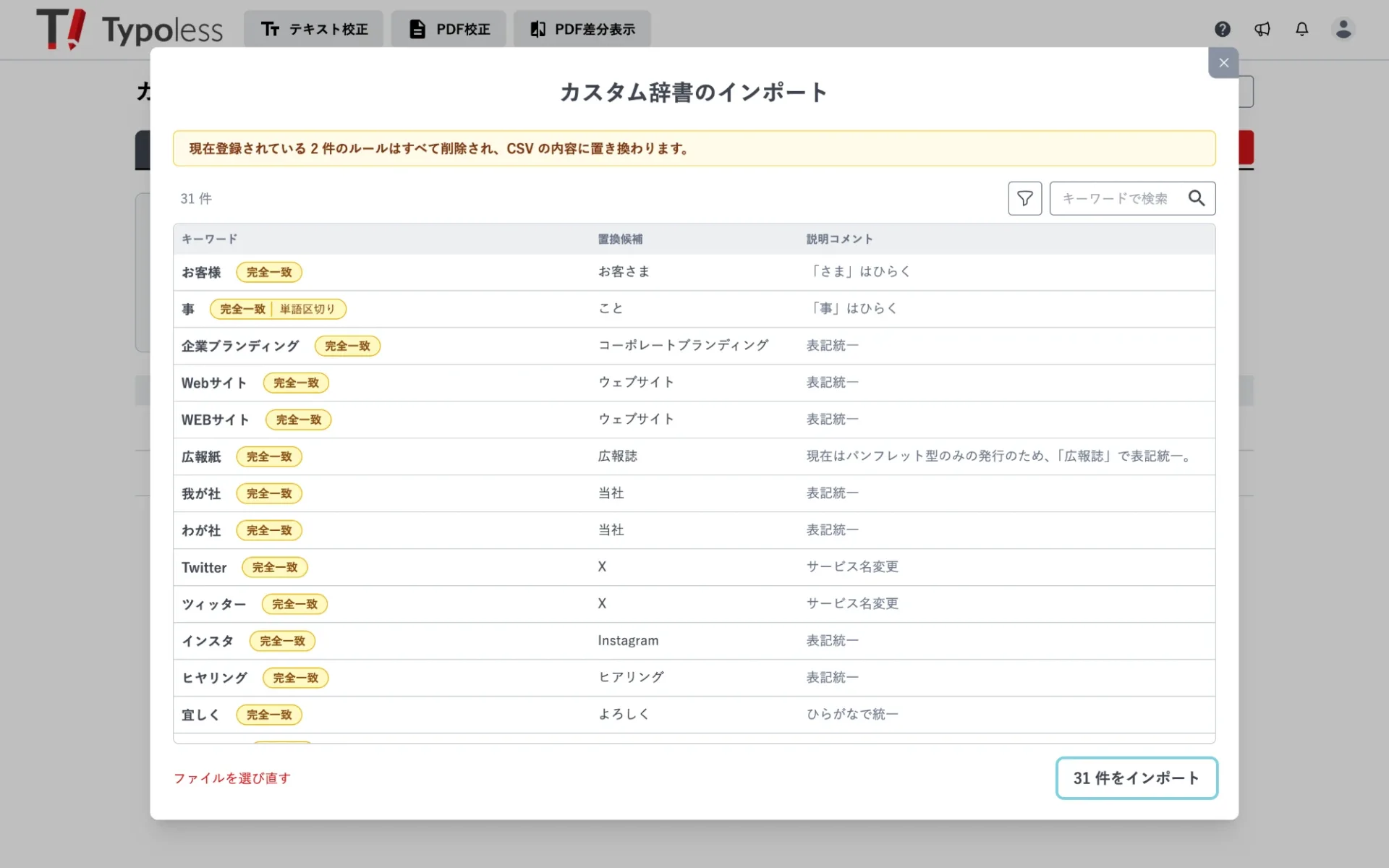Close the import dialog with X
Viewport: 1389px width, 868px height.
pyautogui.click(x=1223, y=63)
